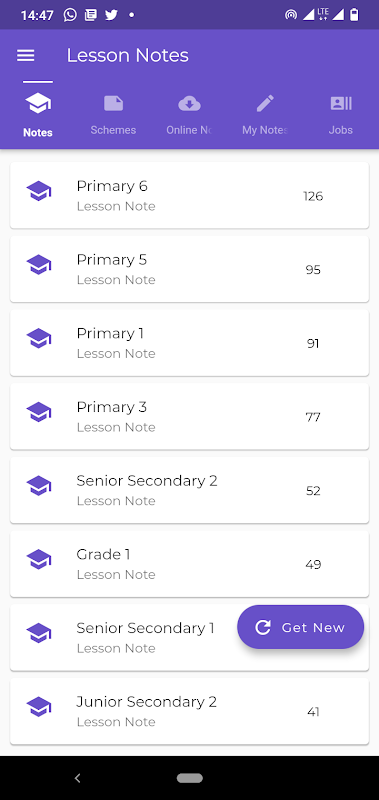
Task: Switch to the Jobs tab label
Action: click(341, 130)
